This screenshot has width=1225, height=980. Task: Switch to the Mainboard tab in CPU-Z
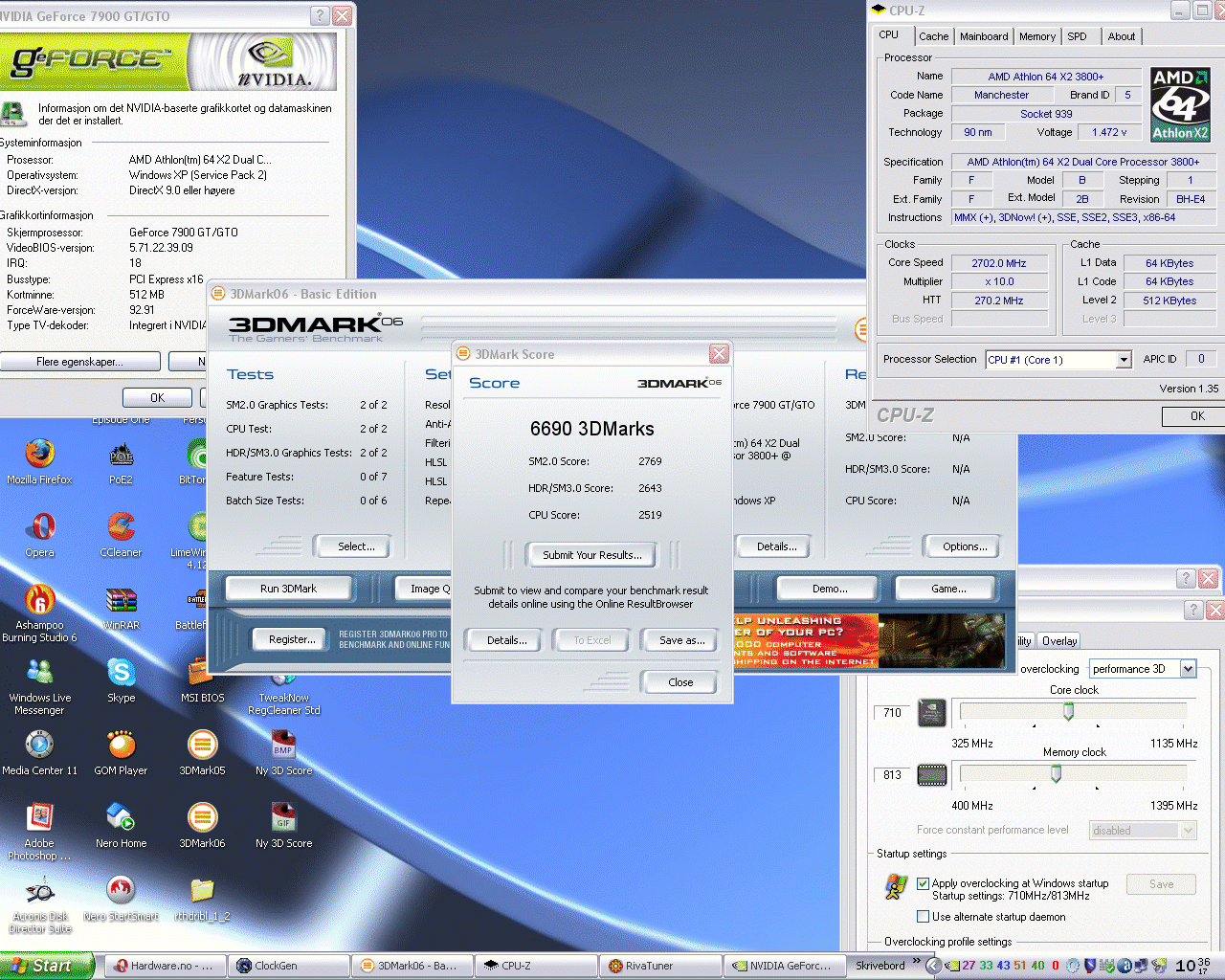click(x=984, y=36)
